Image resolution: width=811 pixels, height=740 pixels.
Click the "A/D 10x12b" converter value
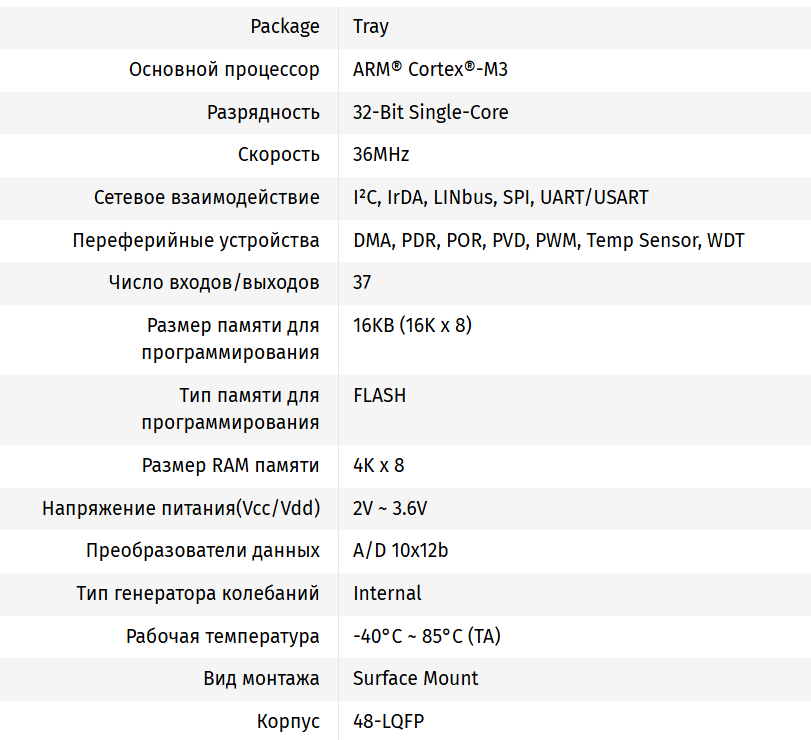[400, 550]
